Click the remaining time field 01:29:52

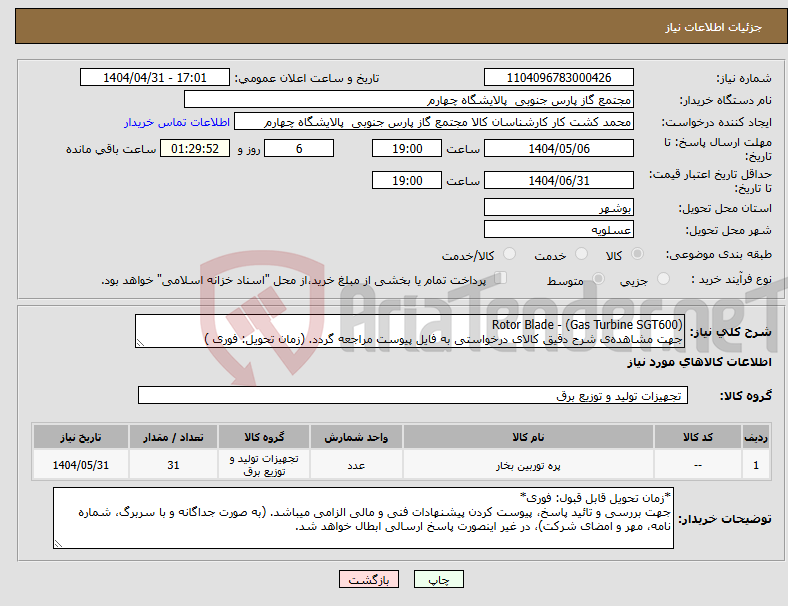click(x=195, y=148)
